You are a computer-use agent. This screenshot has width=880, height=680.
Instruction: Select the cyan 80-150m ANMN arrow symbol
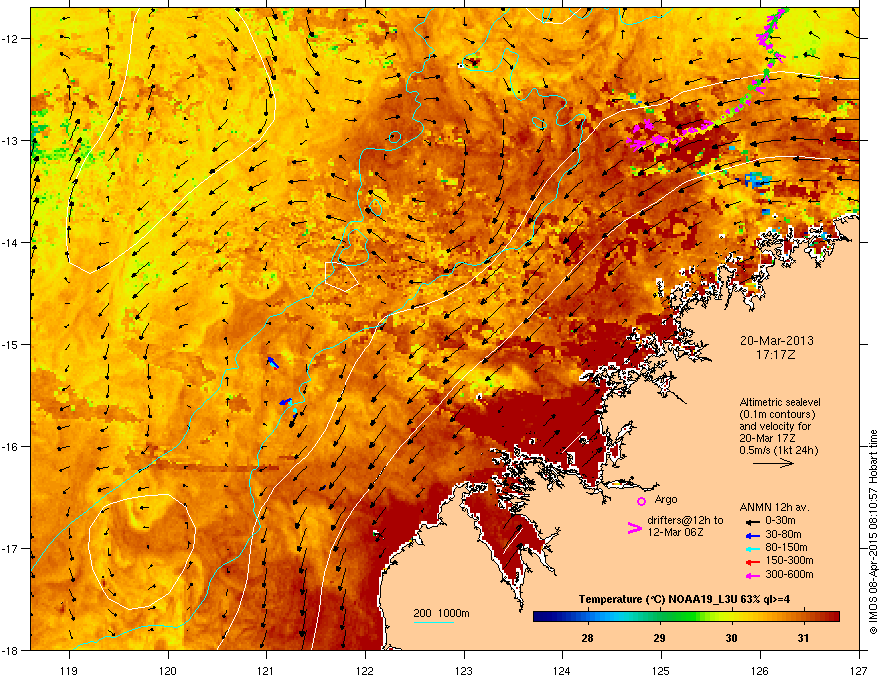(x=753, y=548)
